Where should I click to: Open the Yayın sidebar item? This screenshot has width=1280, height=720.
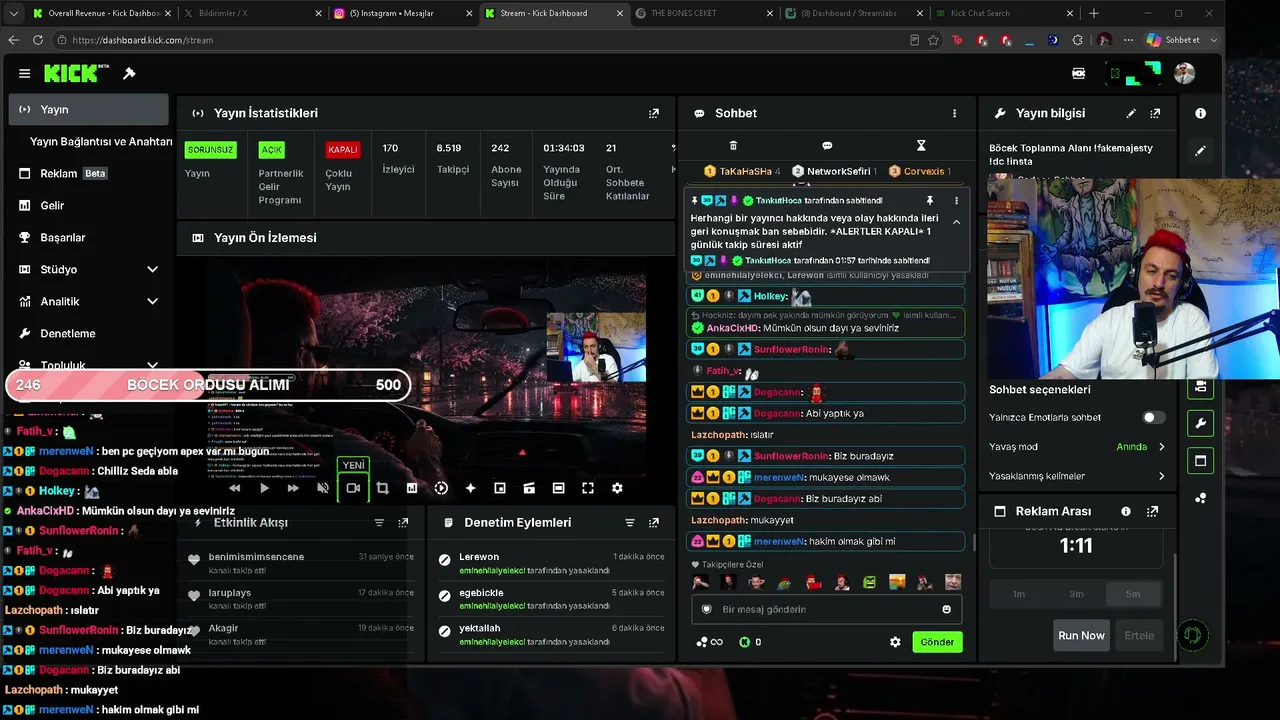(x=89, y=109)
